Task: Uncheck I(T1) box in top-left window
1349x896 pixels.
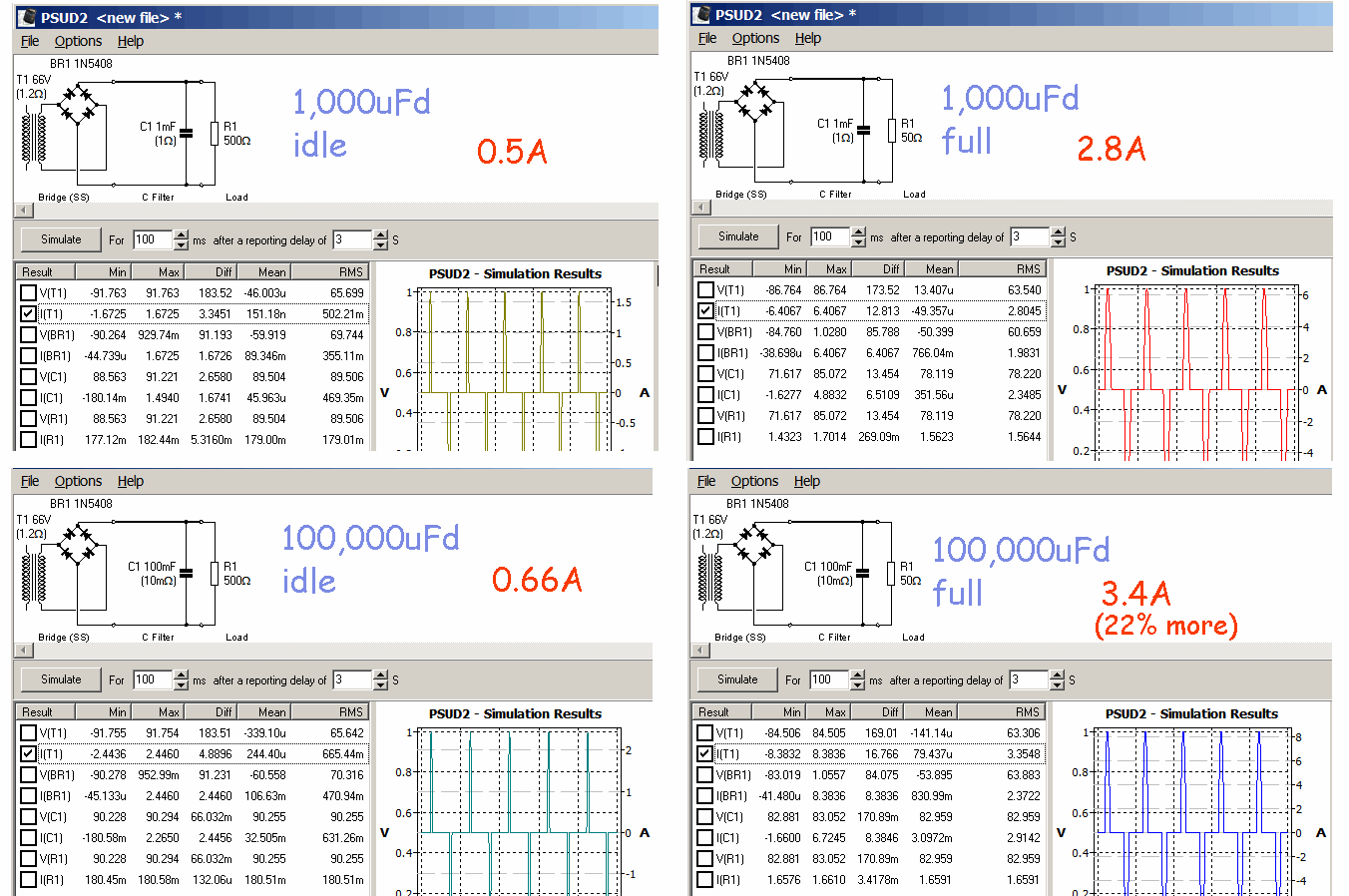Action: pyautogui.click(x=28, y=313)
